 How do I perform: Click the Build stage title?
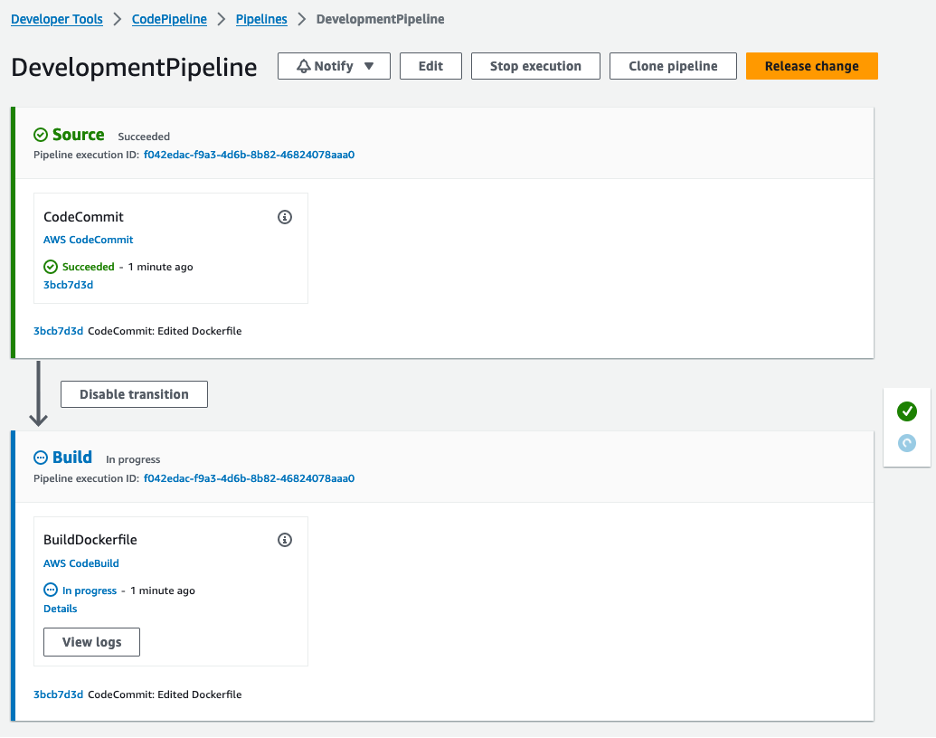pos(72,457)
